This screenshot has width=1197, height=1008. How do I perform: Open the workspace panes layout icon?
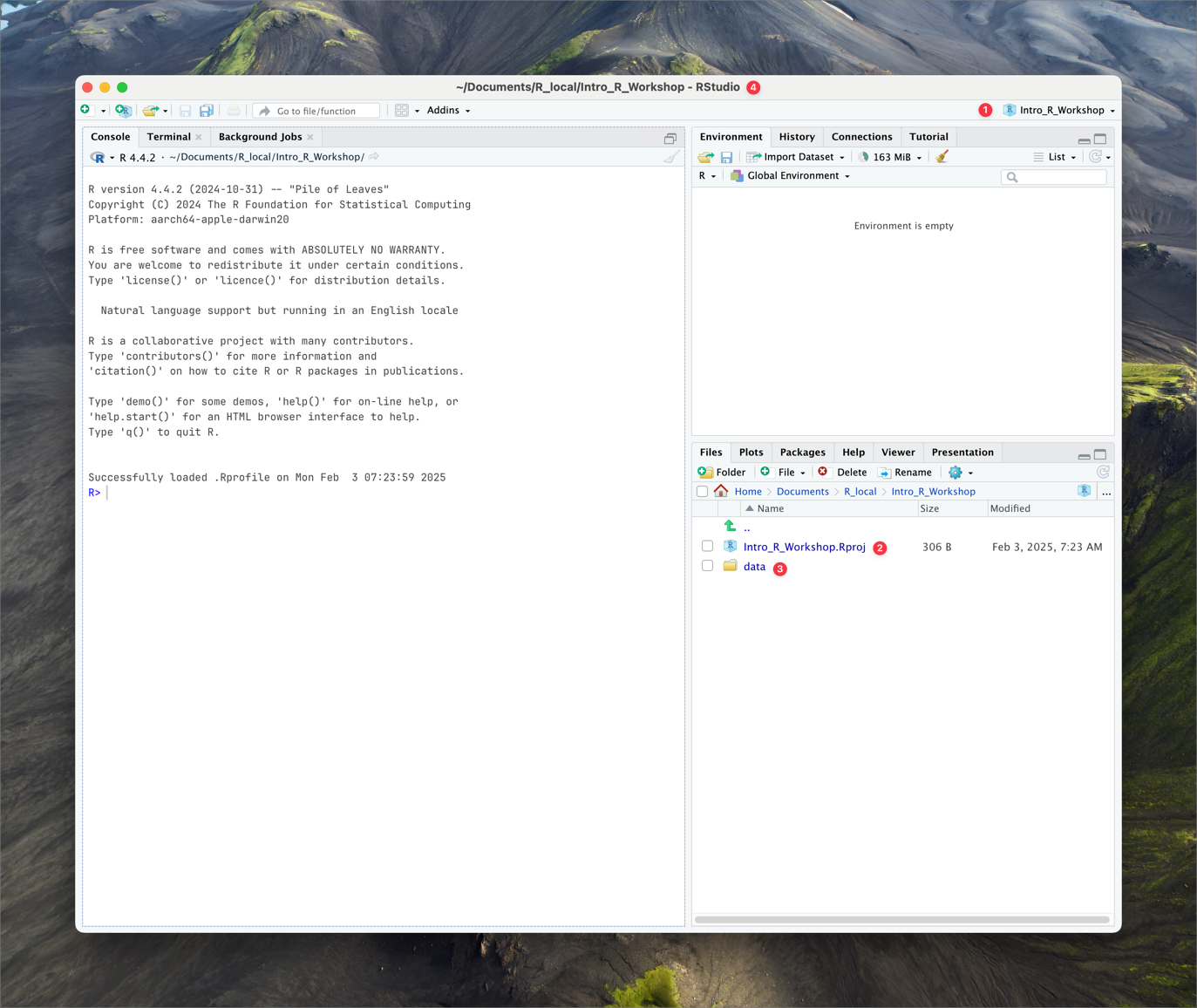(402, 111)
